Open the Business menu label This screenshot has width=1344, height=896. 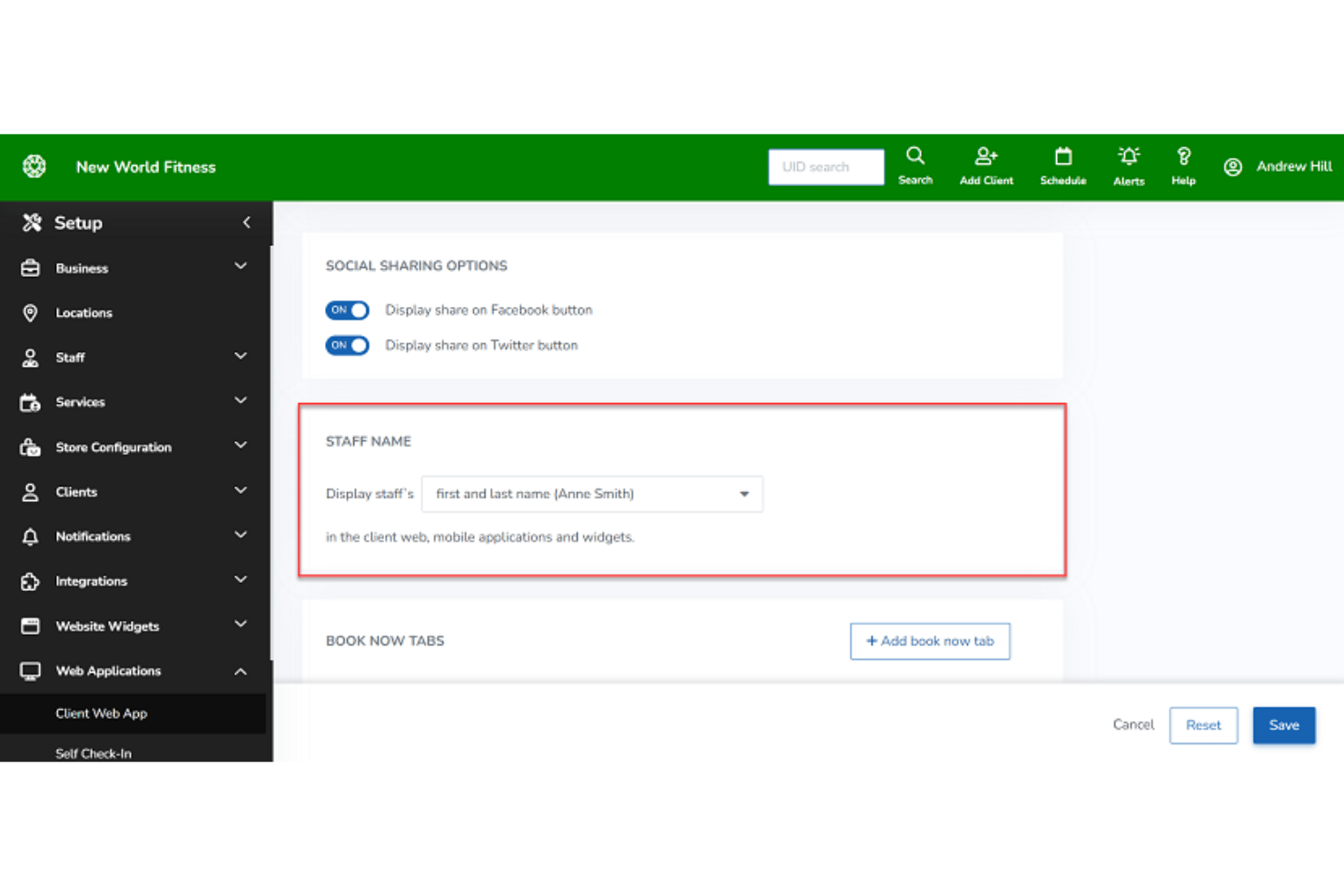click(82, 269)
